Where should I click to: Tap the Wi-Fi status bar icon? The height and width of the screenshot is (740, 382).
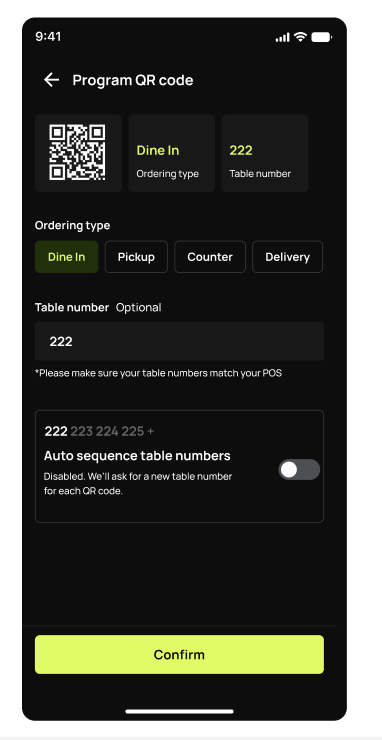300,37
